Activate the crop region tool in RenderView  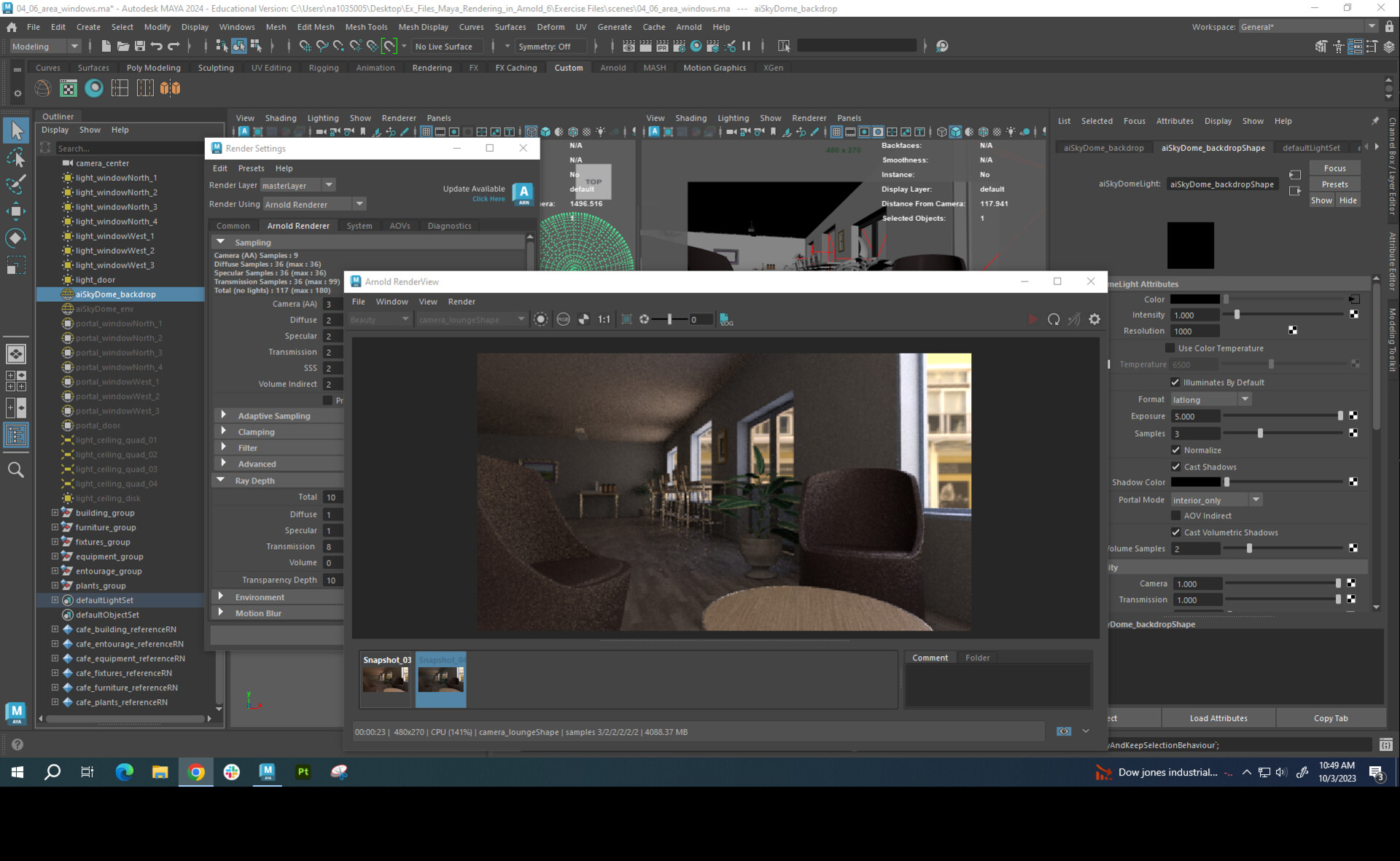pyautogui.click(x=626, y=319)
